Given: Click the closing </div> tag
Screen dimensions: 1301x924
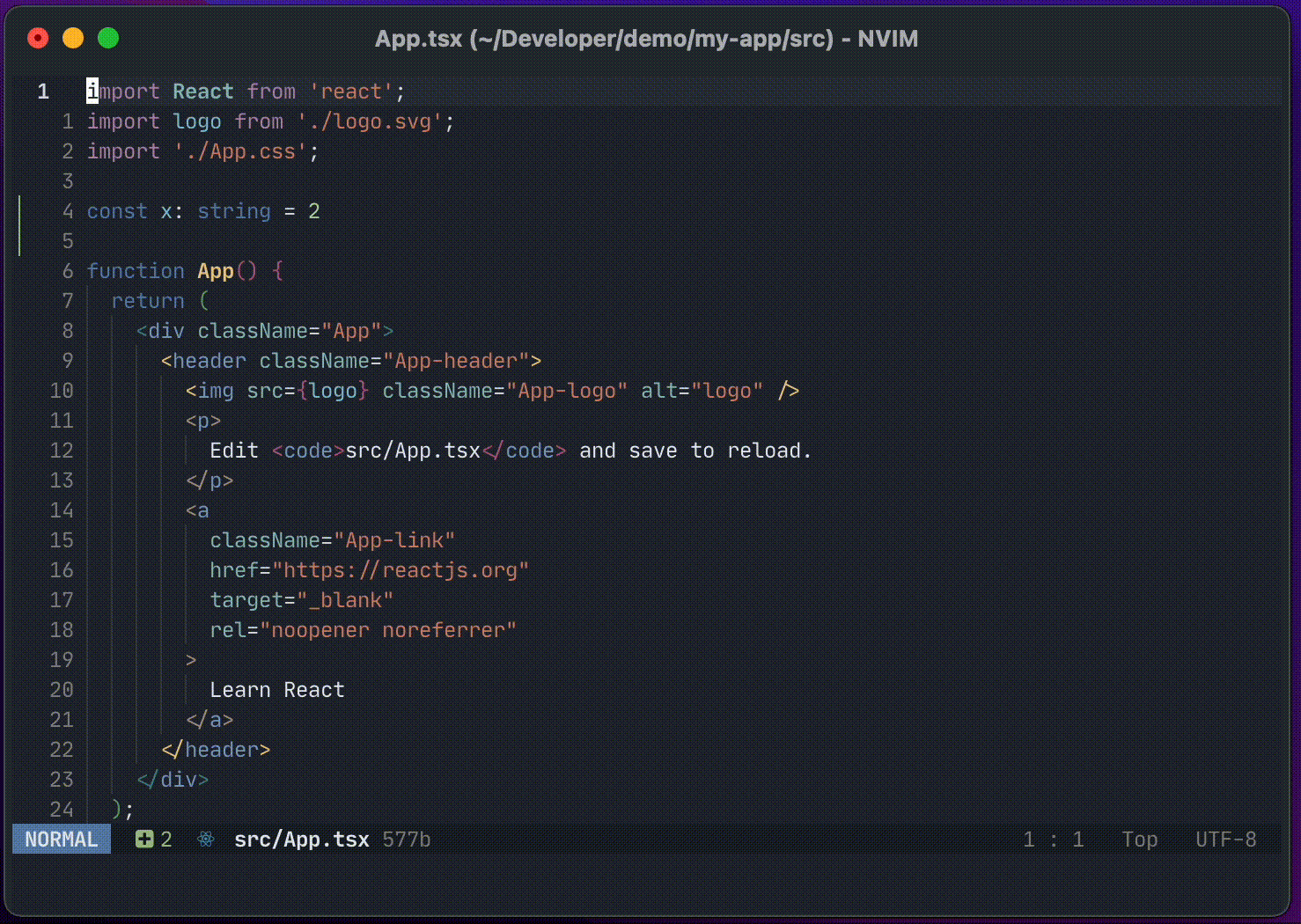Looking at the screenshot, I should coord(173,780).
